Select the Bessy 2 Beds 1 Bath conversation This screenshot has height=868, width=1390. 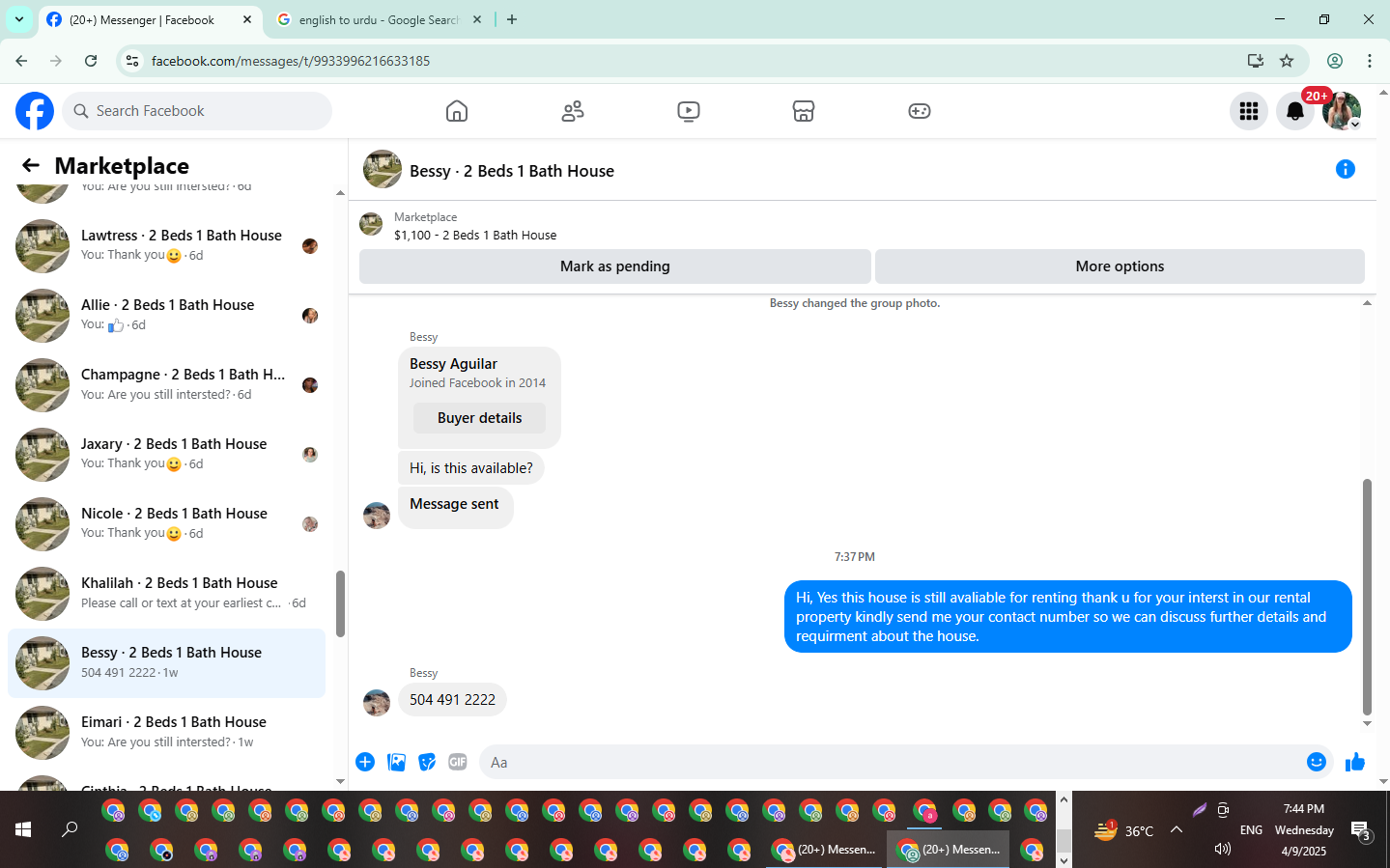[166, 662]
